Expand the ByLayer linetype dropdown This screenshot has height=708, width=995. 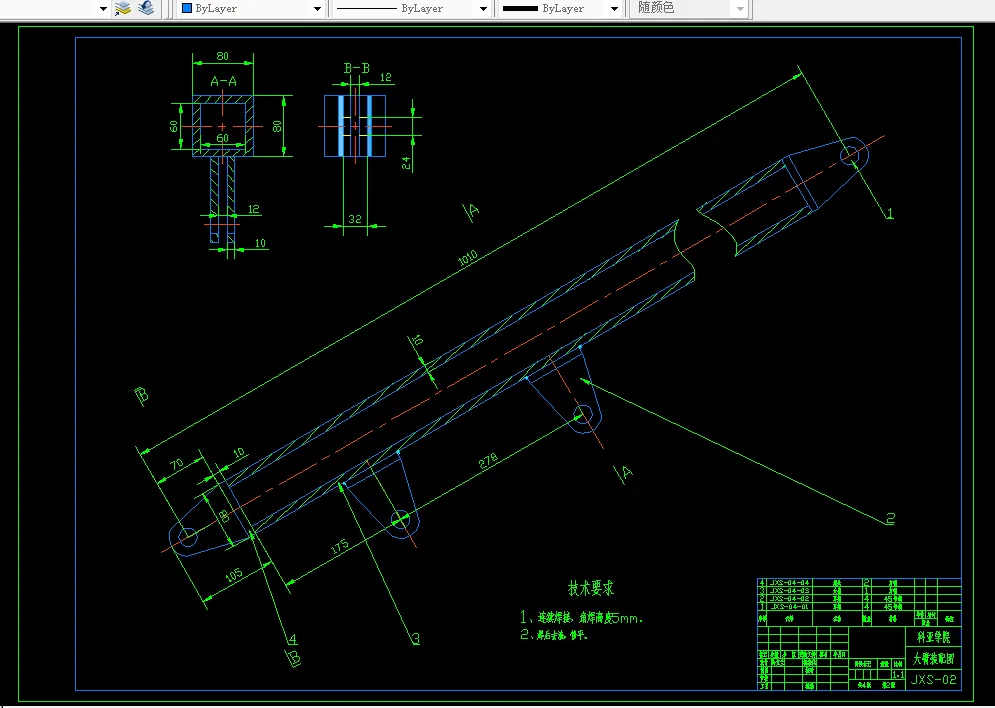tap(484, 9)
